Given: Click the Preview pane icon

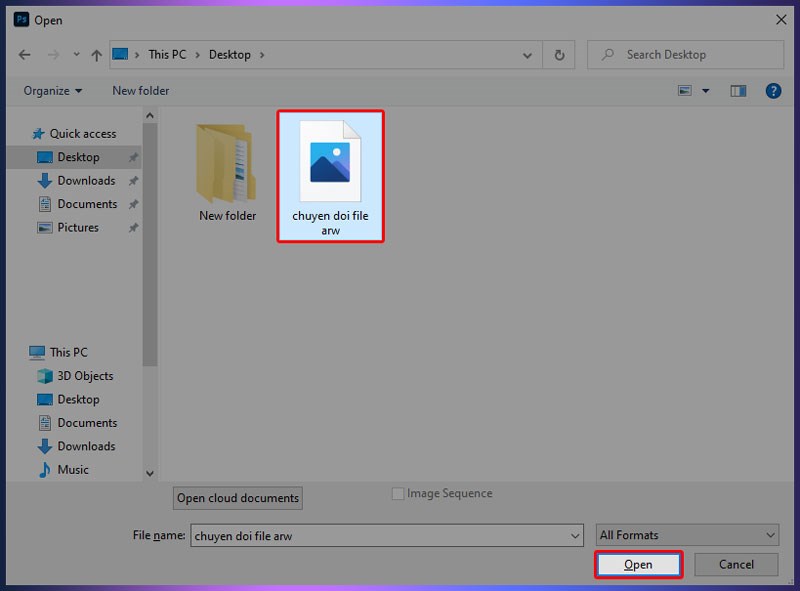Looking at the screenshot, I should click(737, 91).
